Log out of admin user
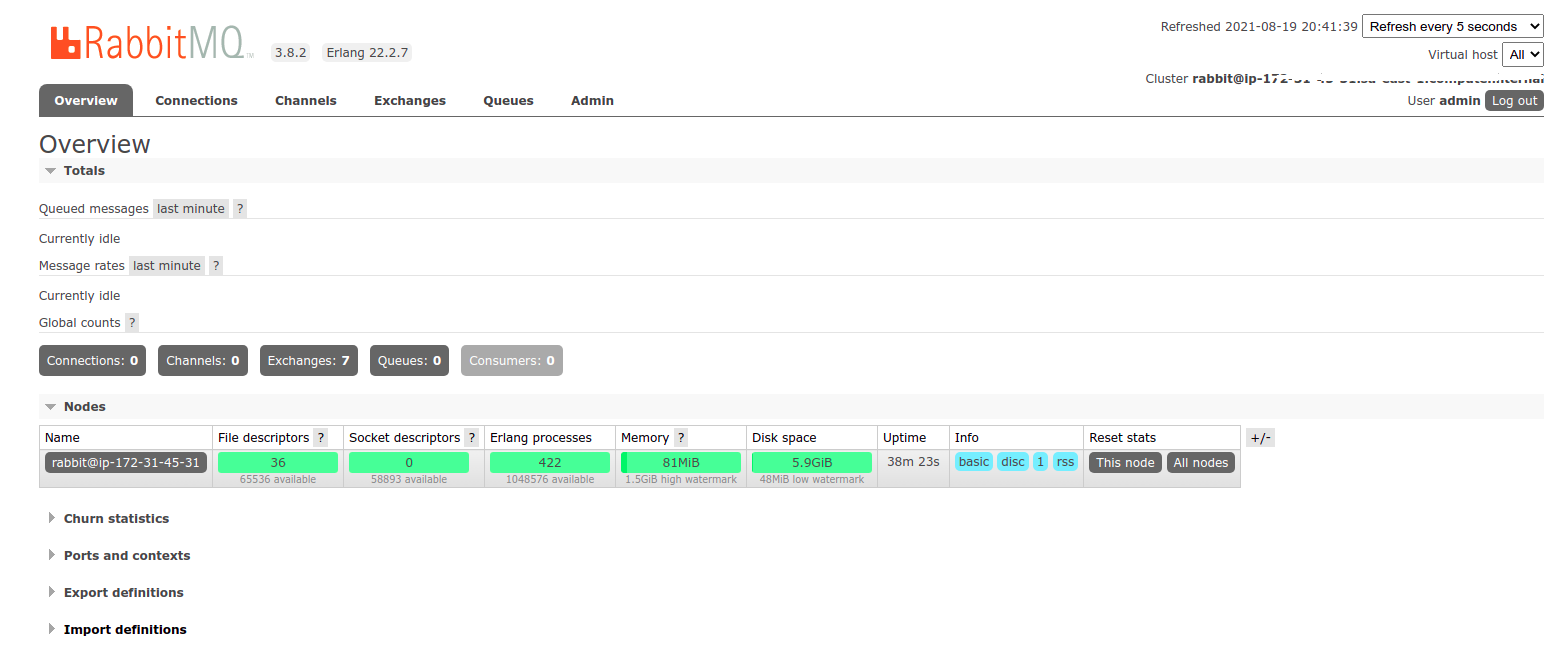 (1514, 101)
